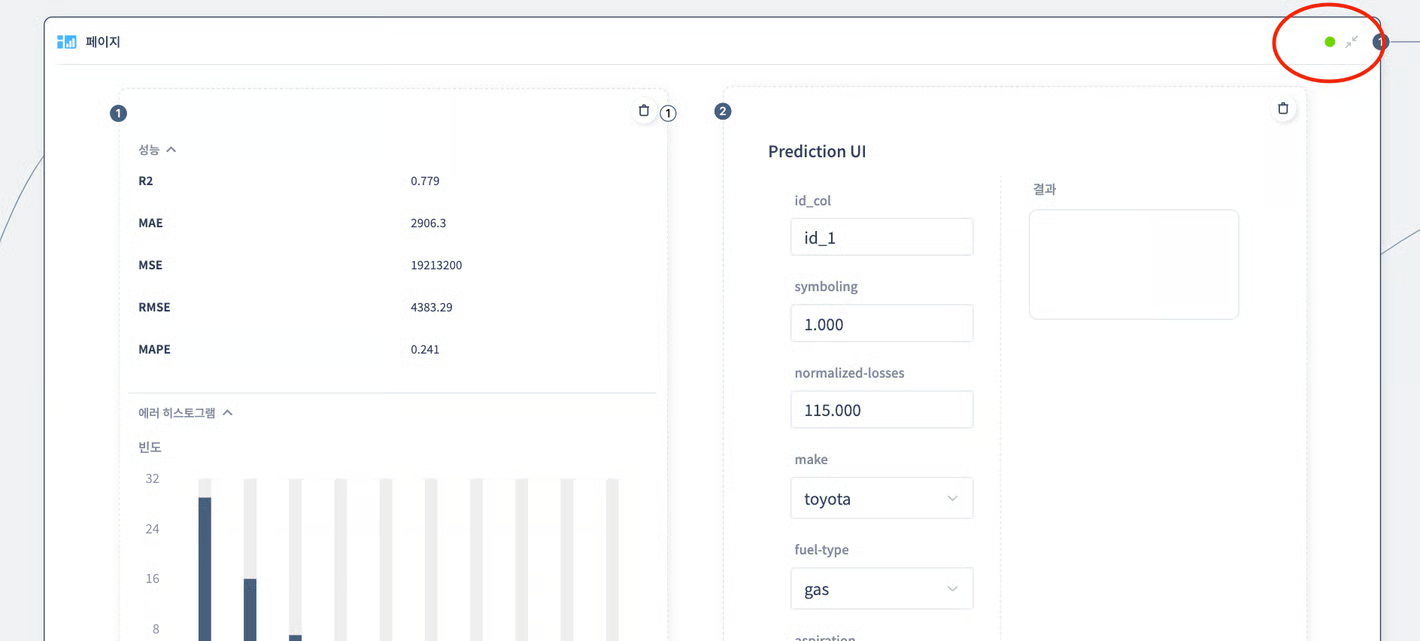1420x641 pixels.
Task: Click the 페이지 dashboard icon
Action: click(x=67, y=42)
